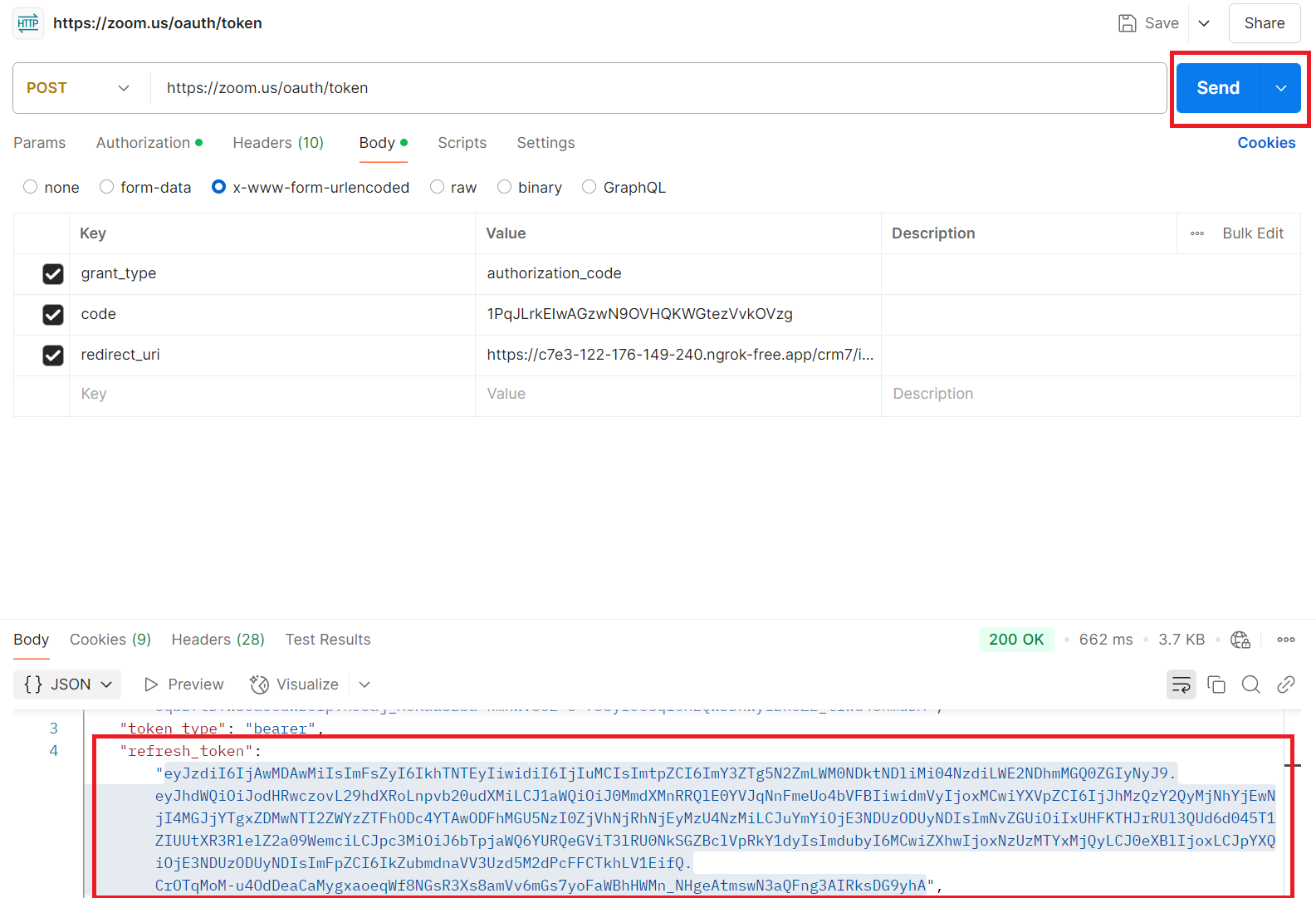Viewport: 1316px width, 898px height.
Task: Click the Value column header
Action: pos(506,233)
